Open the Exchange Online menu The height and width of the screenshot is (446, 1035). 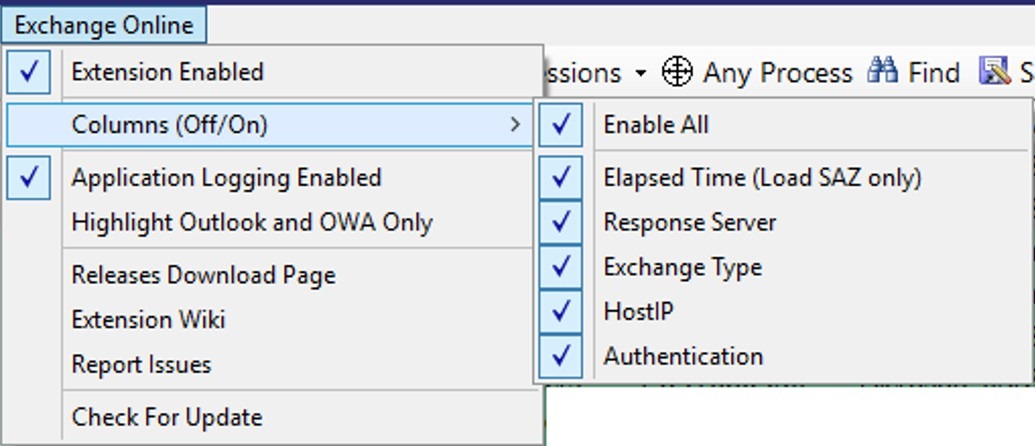104,25
